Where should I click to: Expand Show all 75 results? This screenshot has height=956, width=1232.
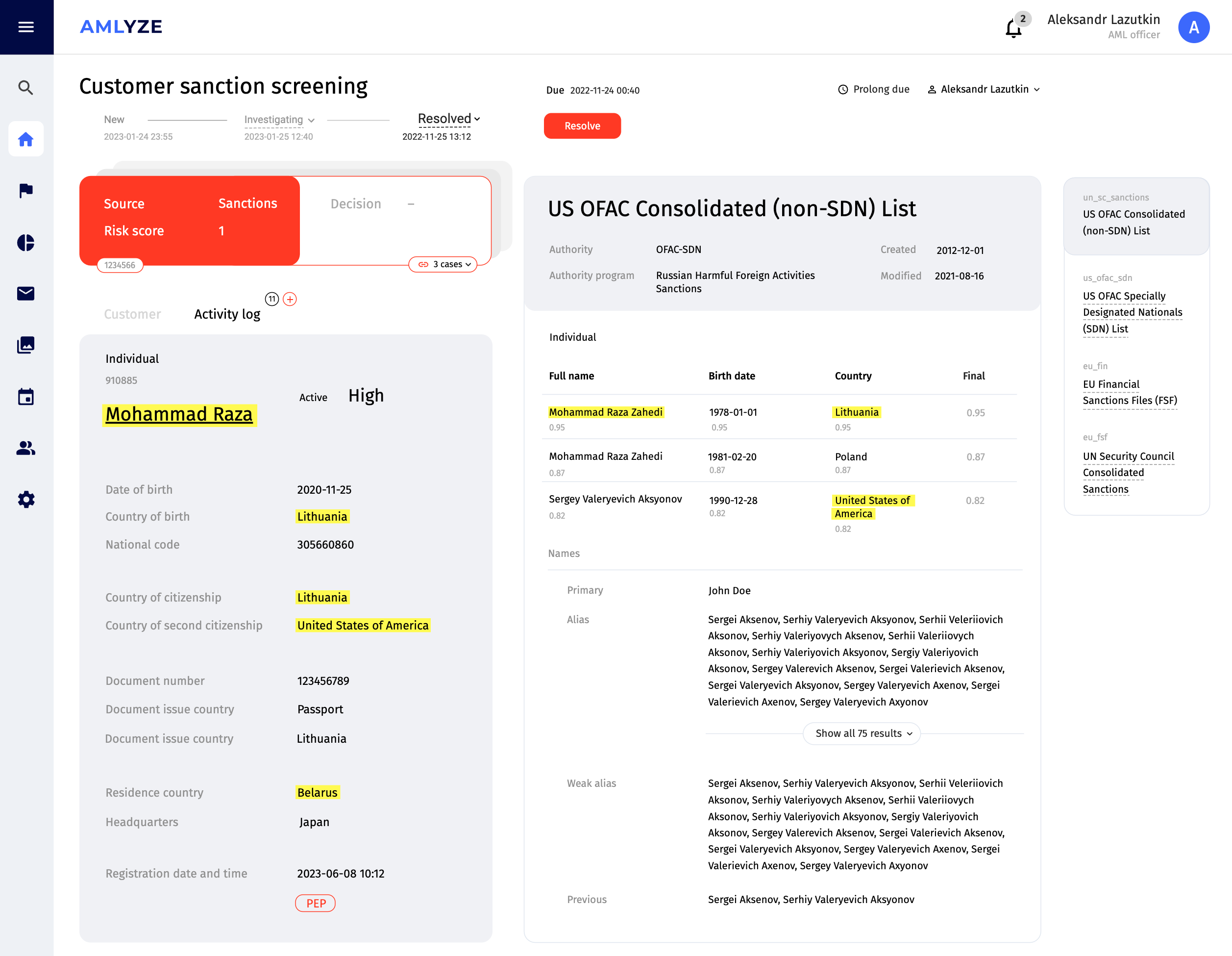pyautogui.click(x=862, y=733)
